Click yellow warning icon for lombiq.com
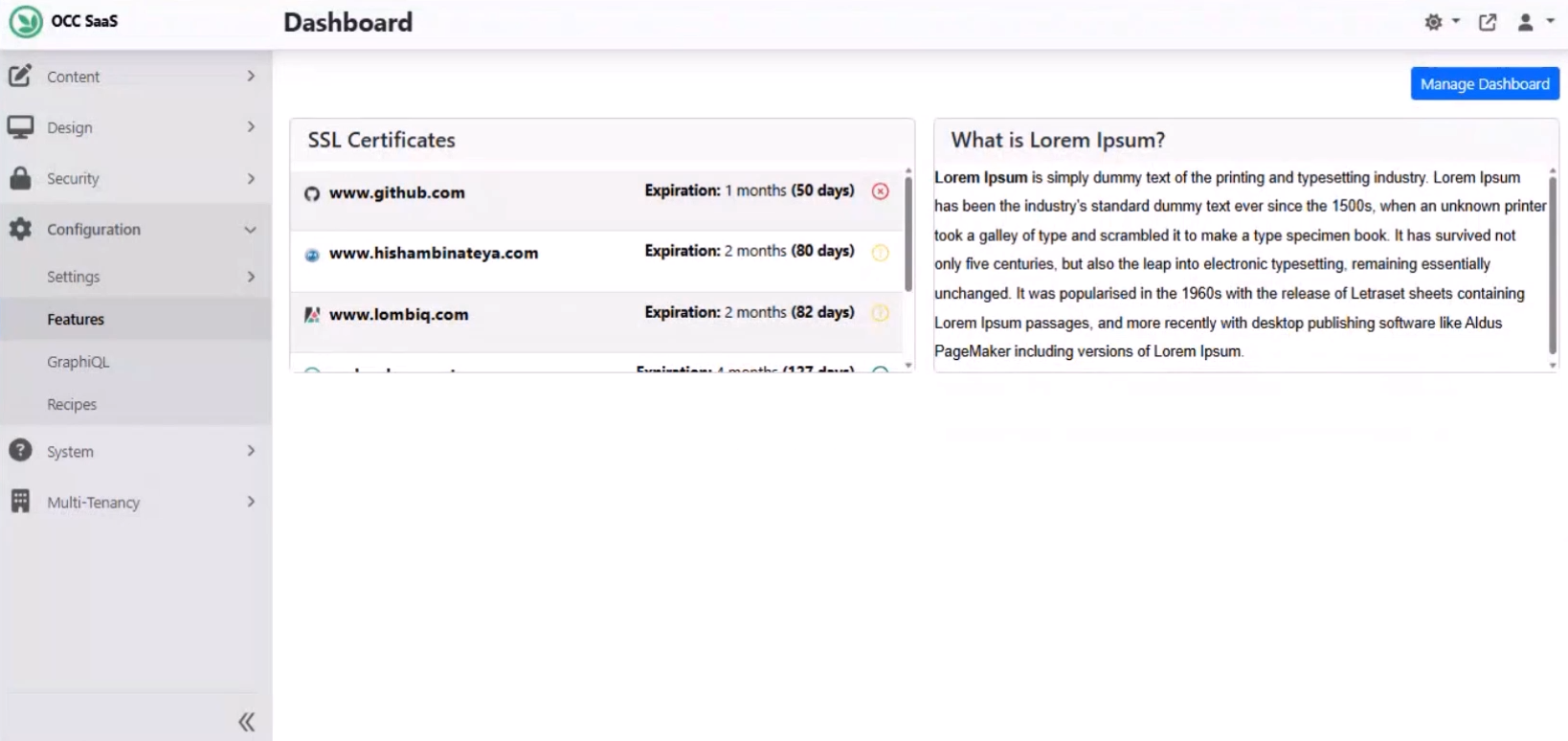This screenshot has width=1568, height=741. tap(881, 313)
